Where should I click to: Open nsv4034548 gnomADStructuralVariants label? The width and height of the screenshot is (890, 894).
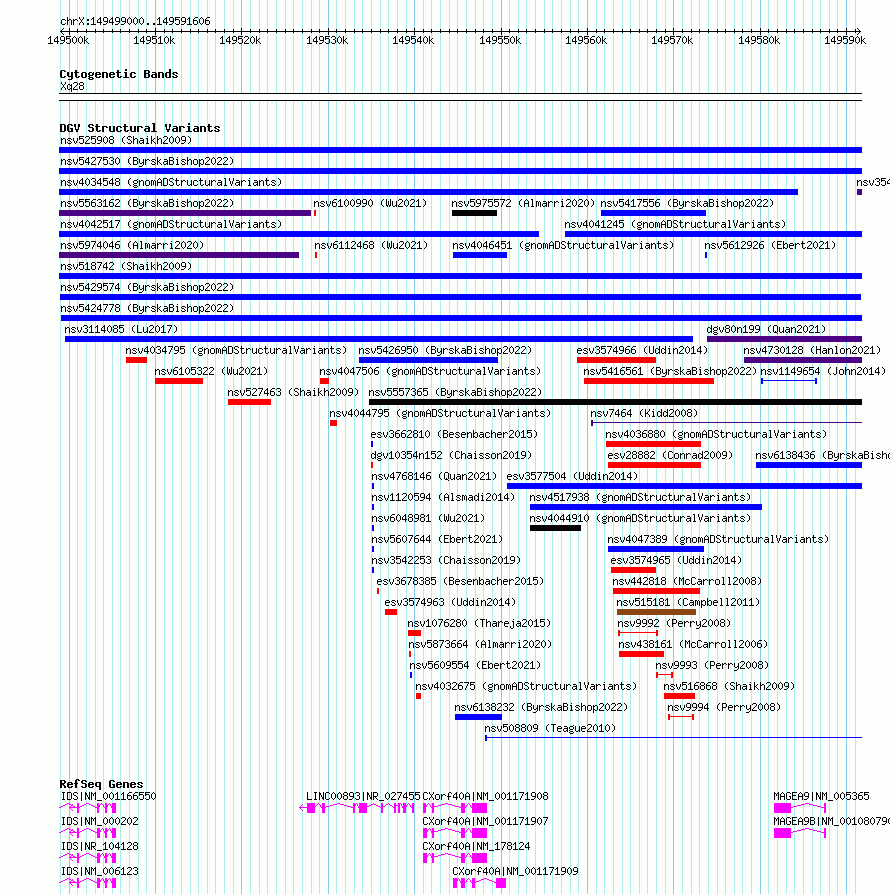point(171,182)
